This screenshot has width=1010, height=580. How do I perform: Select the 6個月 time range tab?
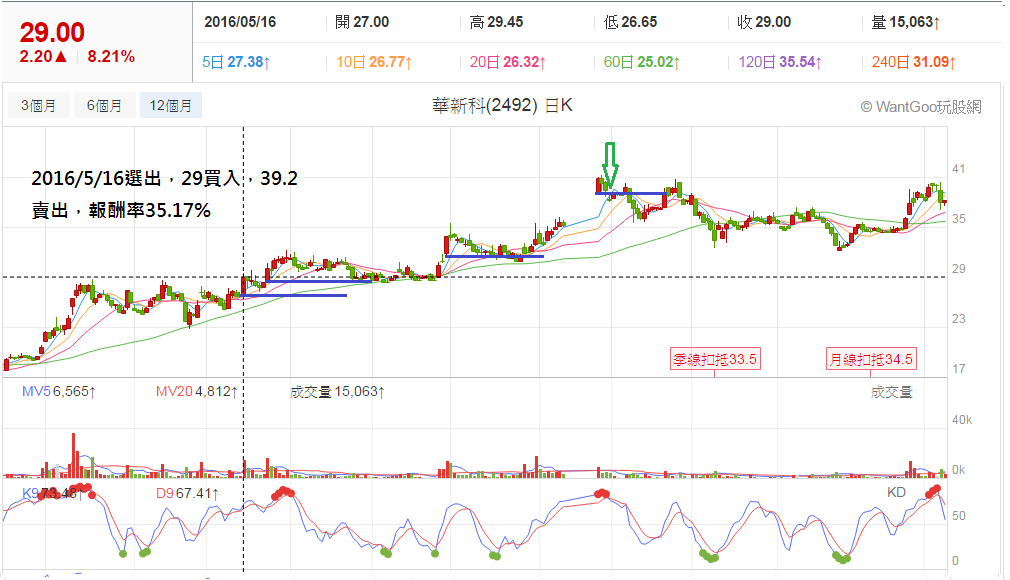pyautogui.click(x=104, y=106)
